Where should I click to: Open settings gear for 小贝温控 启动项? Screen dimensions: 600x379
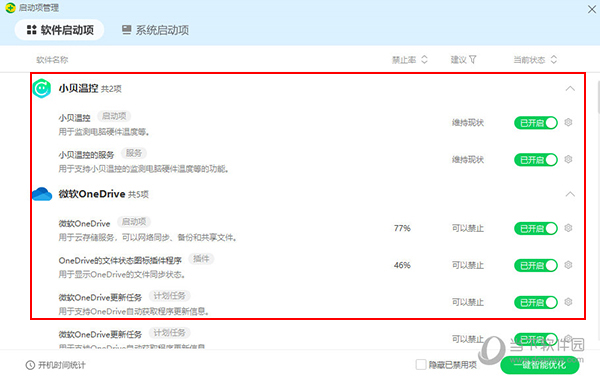pos(568,123)
